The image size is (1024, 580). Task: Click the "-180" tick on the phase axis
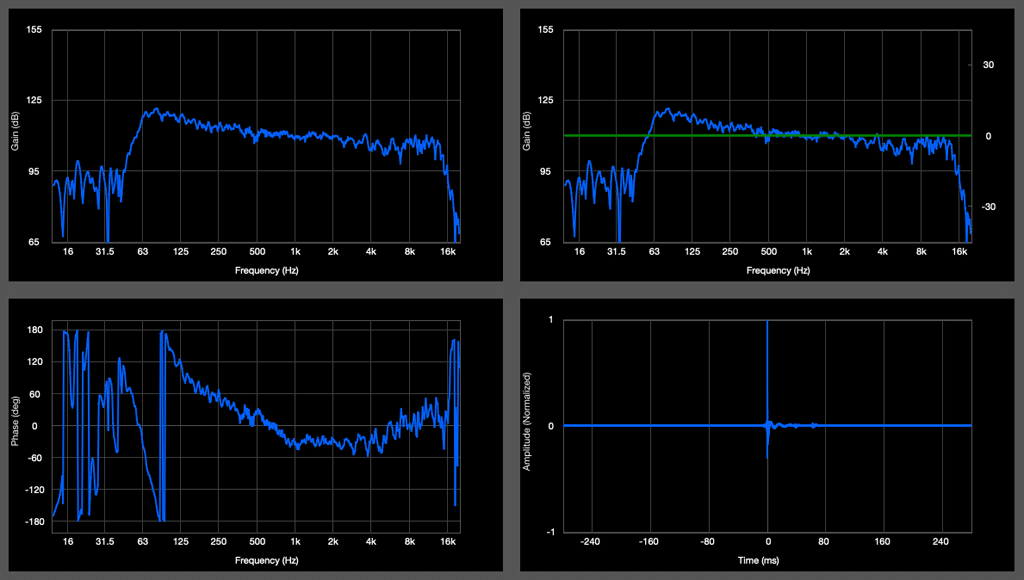click(34, 522)
